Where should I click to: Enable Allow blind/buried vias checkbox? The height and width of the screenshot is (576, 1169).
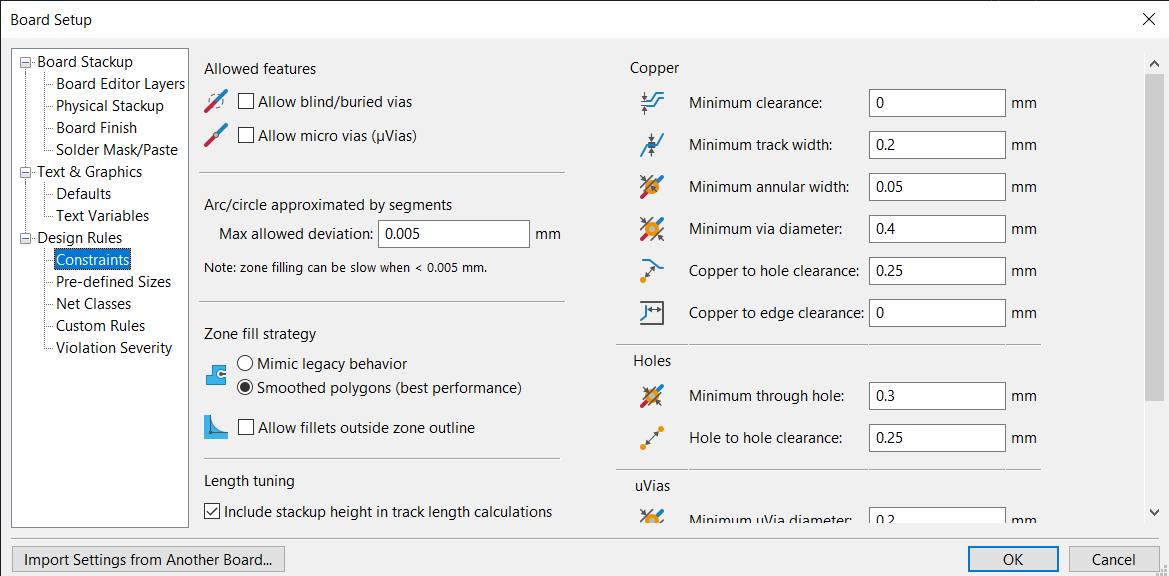tap(246, 101)
